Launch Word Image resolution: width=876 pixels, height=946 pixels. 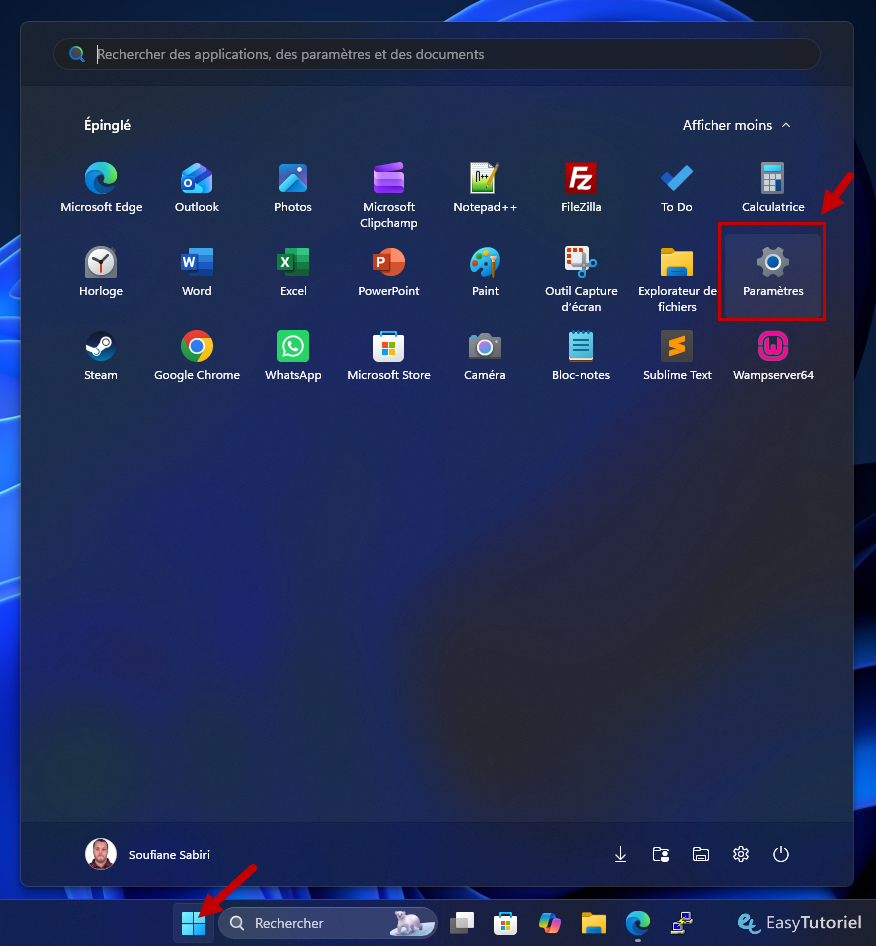197,272
